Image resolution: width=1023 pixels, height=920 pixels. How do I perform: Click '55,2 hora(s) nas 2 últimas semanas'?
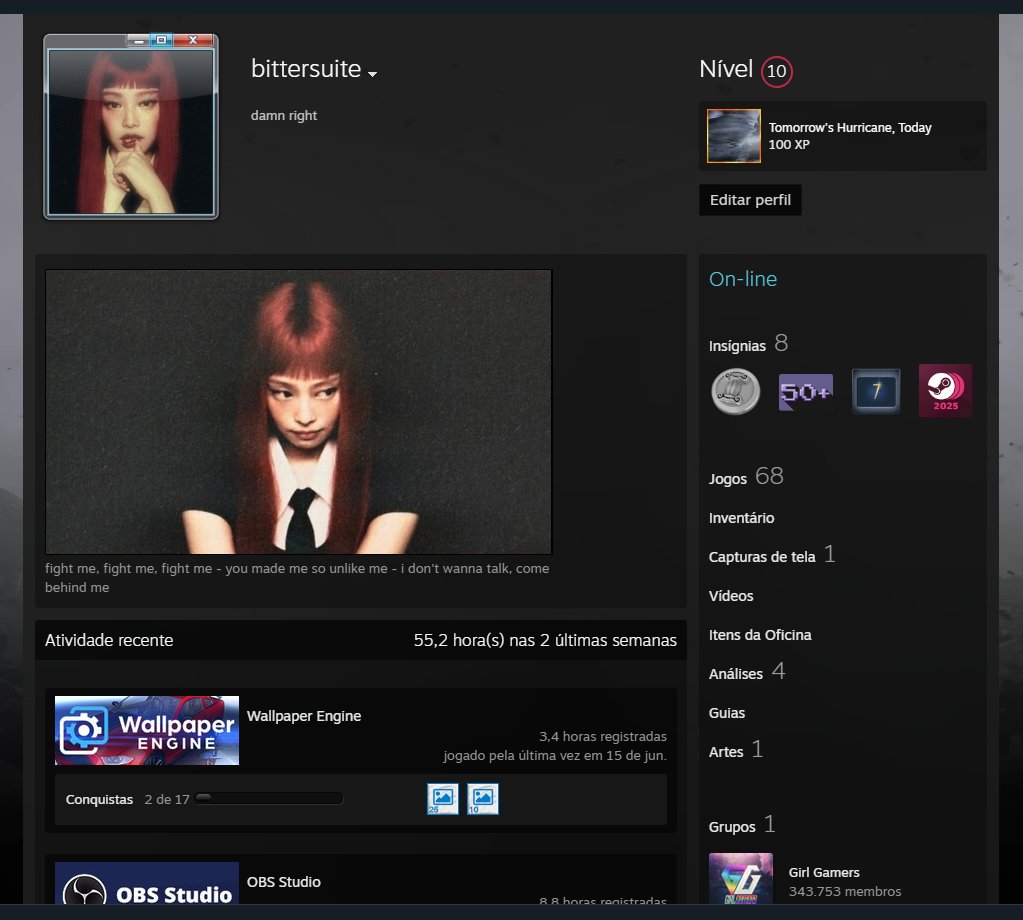click(x=545, y=640)
